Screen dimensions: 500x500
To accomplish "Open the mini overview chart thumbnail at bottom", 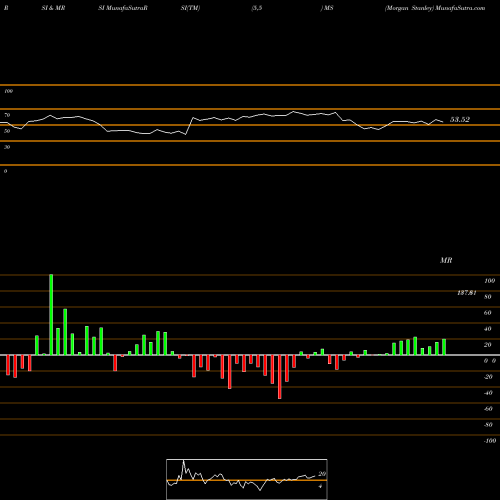I will (x=247, y=479).
